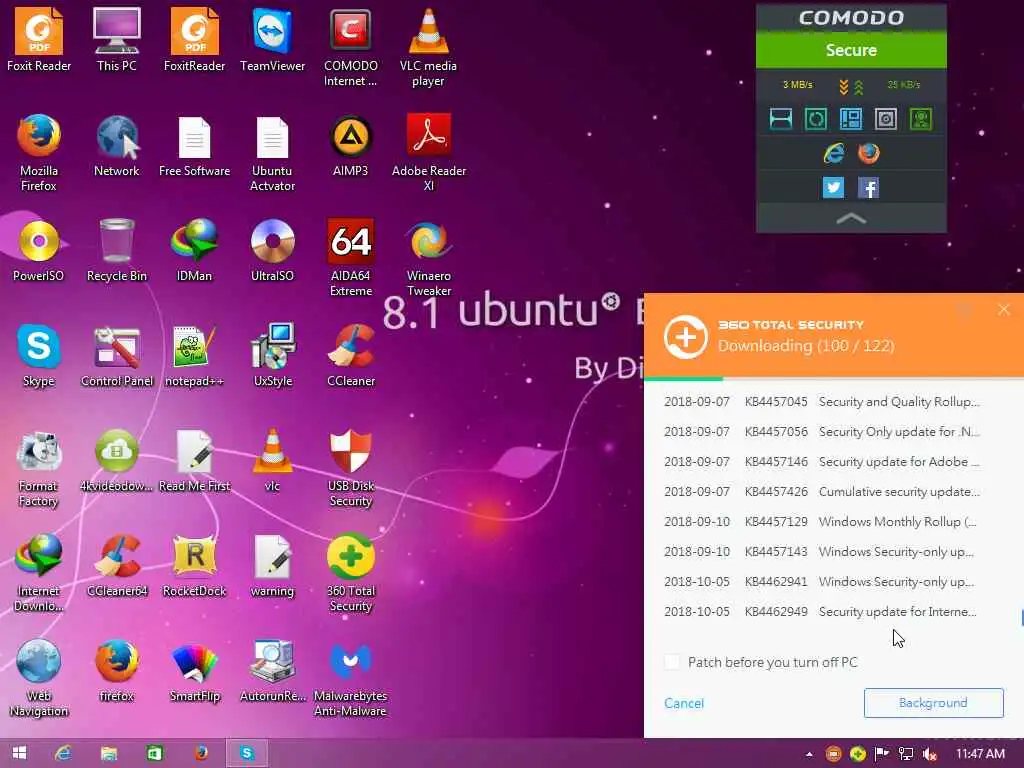Click the download progress bar

point(834,378)
